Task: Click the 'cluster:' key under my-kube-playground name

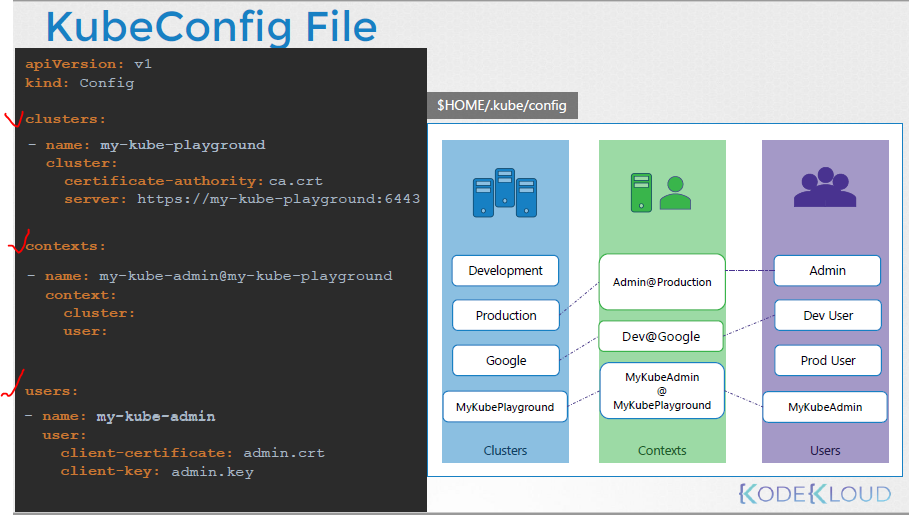Action: (81, 163)
